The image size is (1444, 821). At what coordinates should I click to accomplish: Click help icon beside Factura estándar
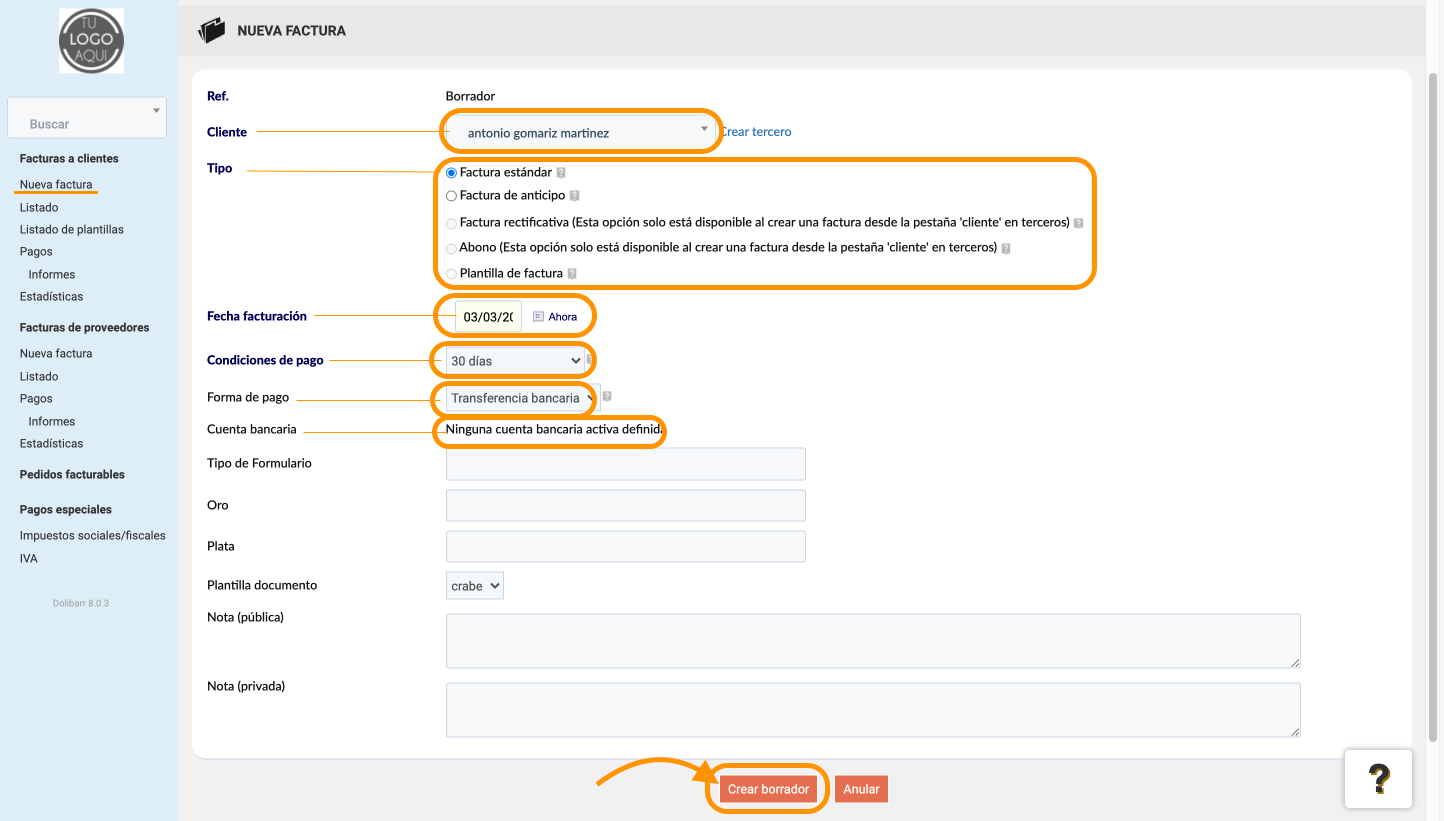click(x=561, y=173)
